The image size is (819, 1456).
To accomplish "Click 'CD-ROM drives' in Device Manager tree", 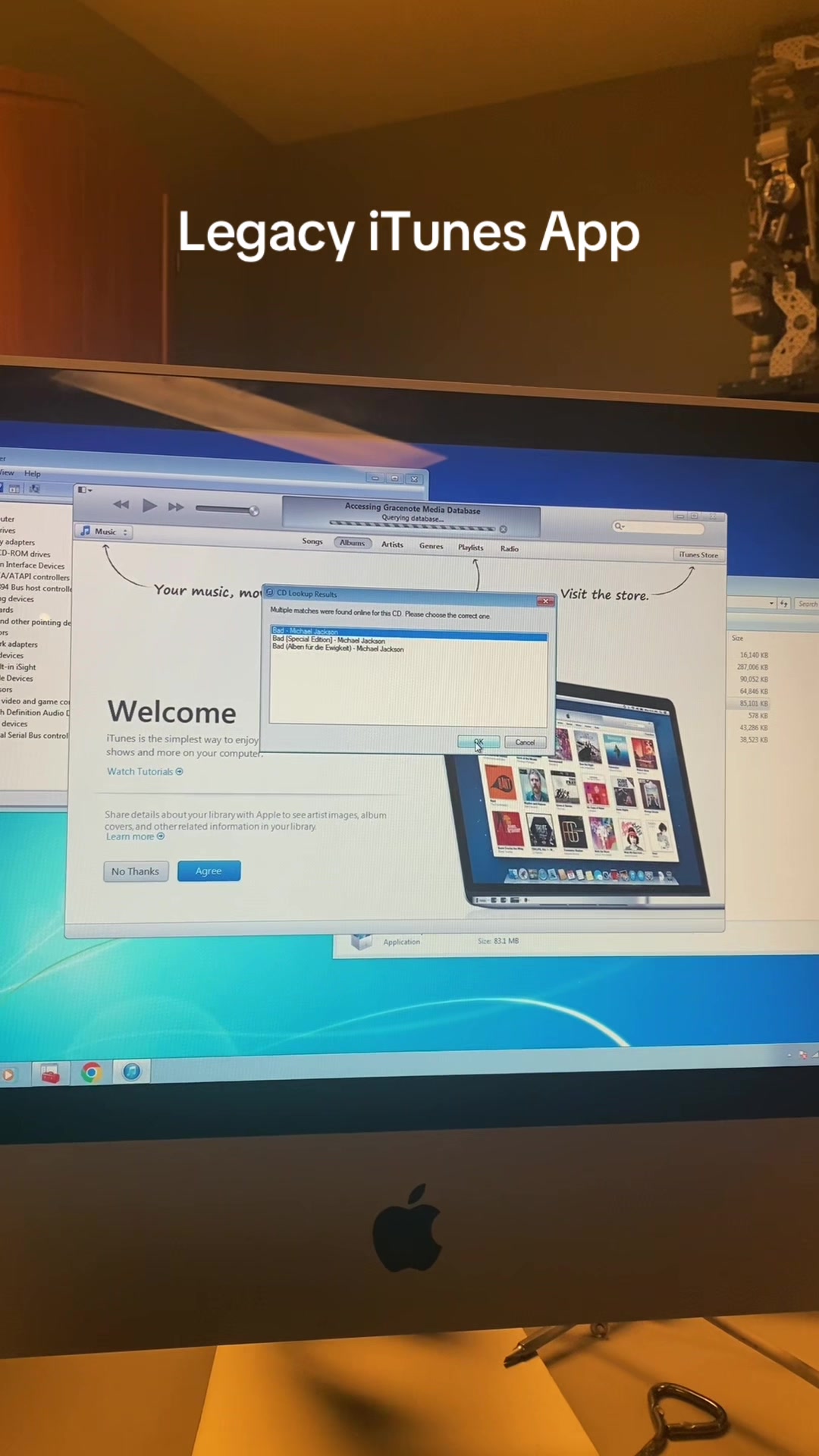I will click(26, 554).
